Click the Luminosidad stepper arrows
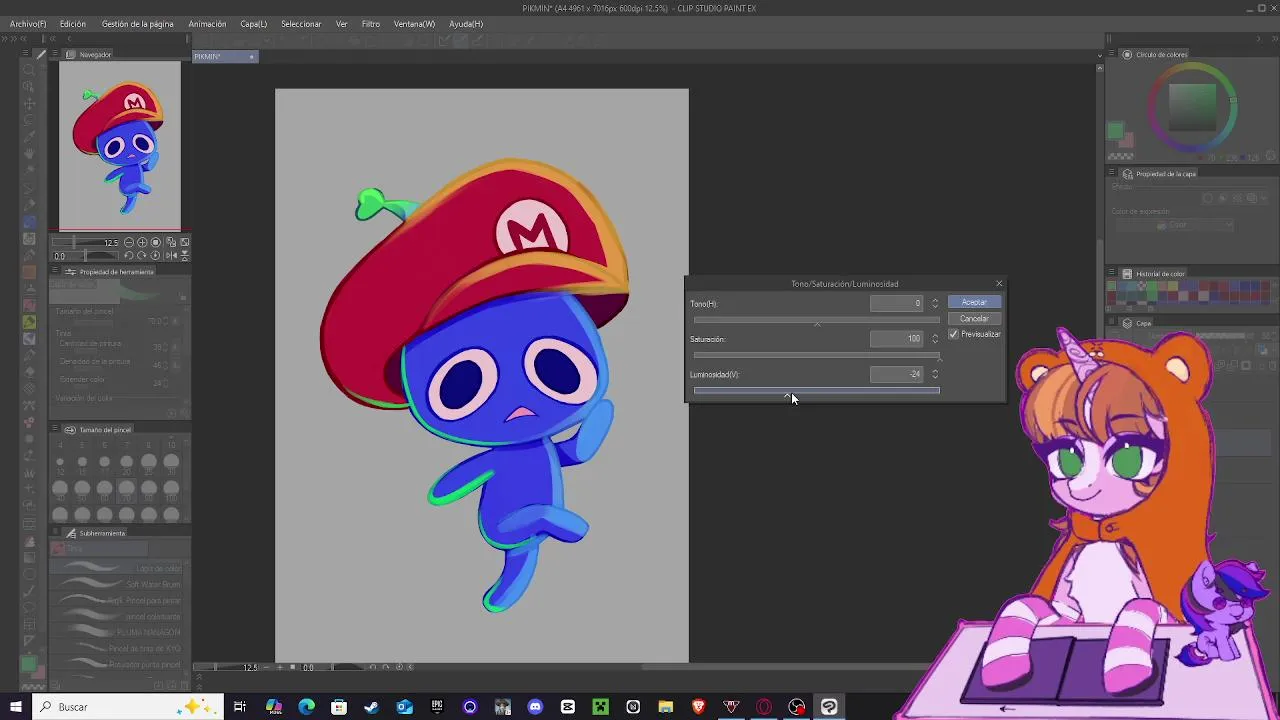The height and width of the screenshot is (720, 1280). pyautogui.click(x=935, y=374)
